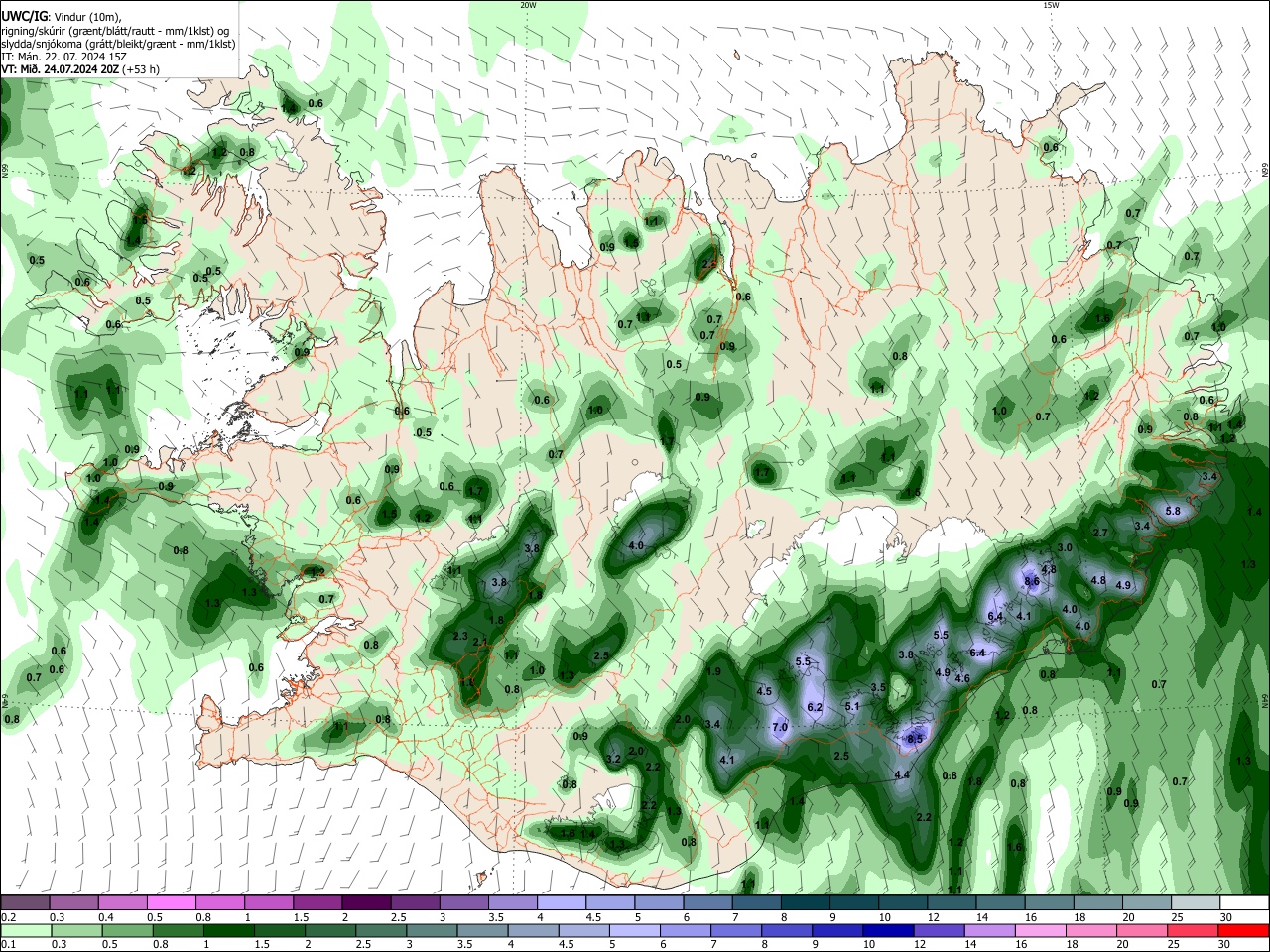Image resolution: width=1270 pixels, height=952 pixels.
Task: Click the 7.0 rainfall value on the map
Action: [780, 727]
